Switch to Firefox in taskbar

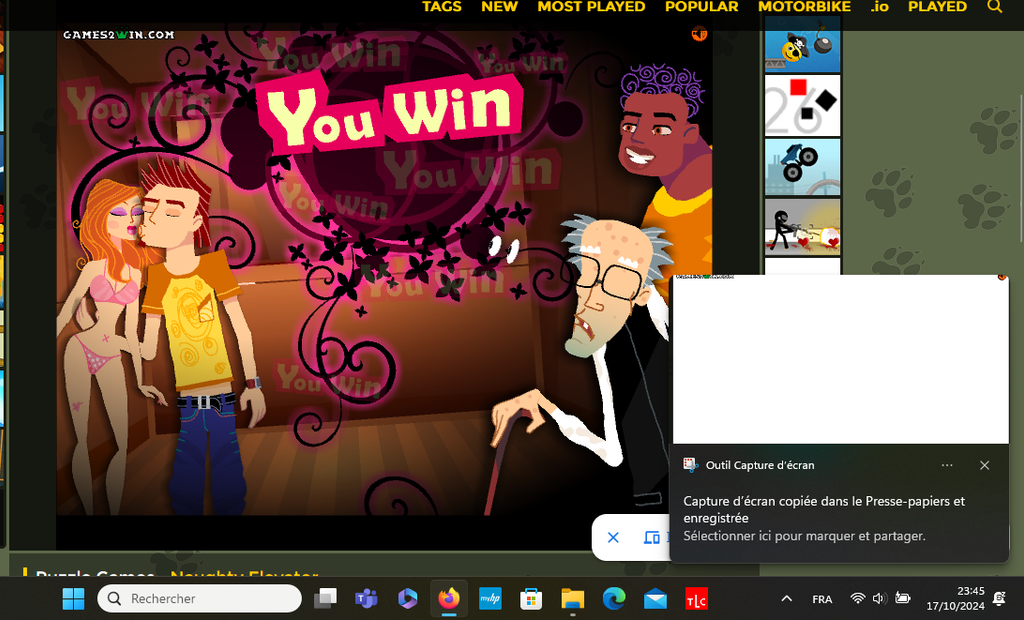coord(449,598)
